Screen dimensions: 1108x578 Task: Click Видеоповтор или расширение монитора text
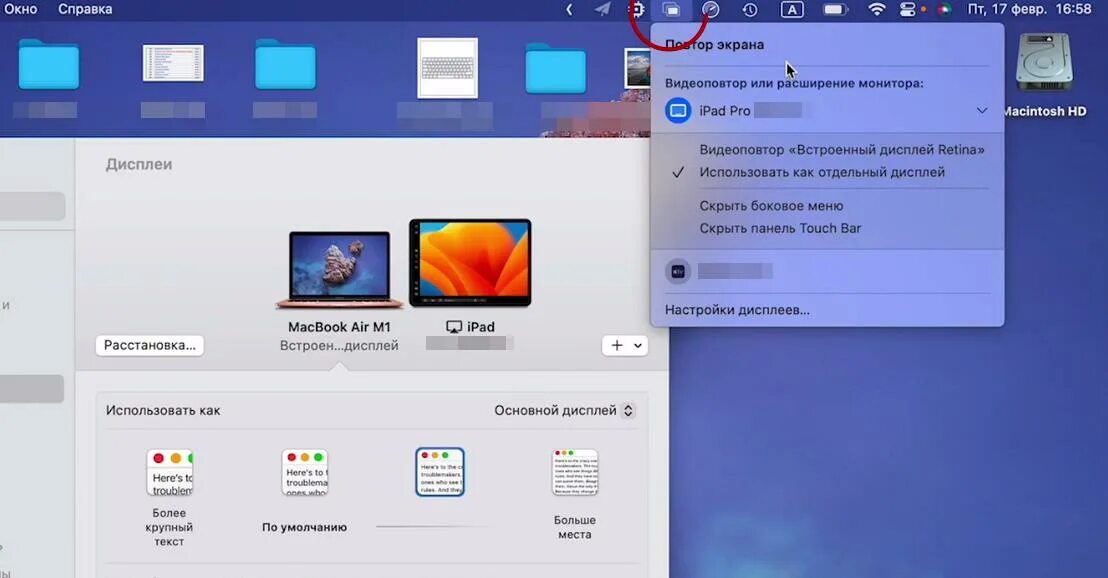[x=794, y=83]
